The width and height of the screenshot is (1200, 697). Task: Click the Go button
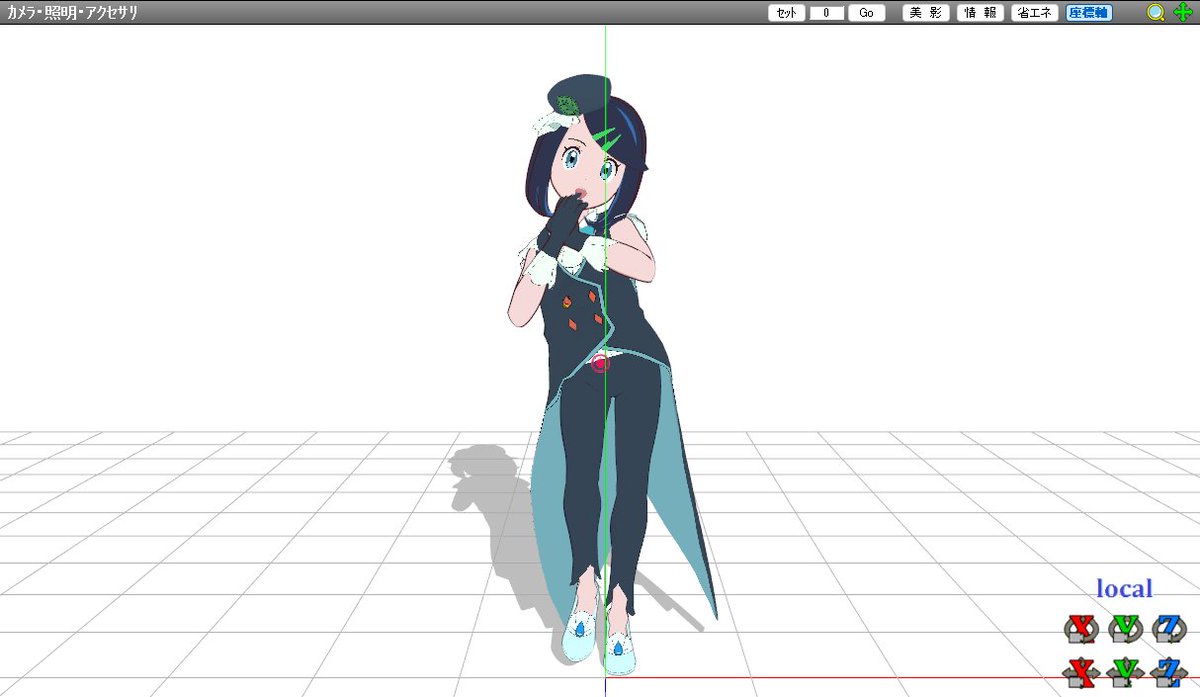[x=866, y=13]
